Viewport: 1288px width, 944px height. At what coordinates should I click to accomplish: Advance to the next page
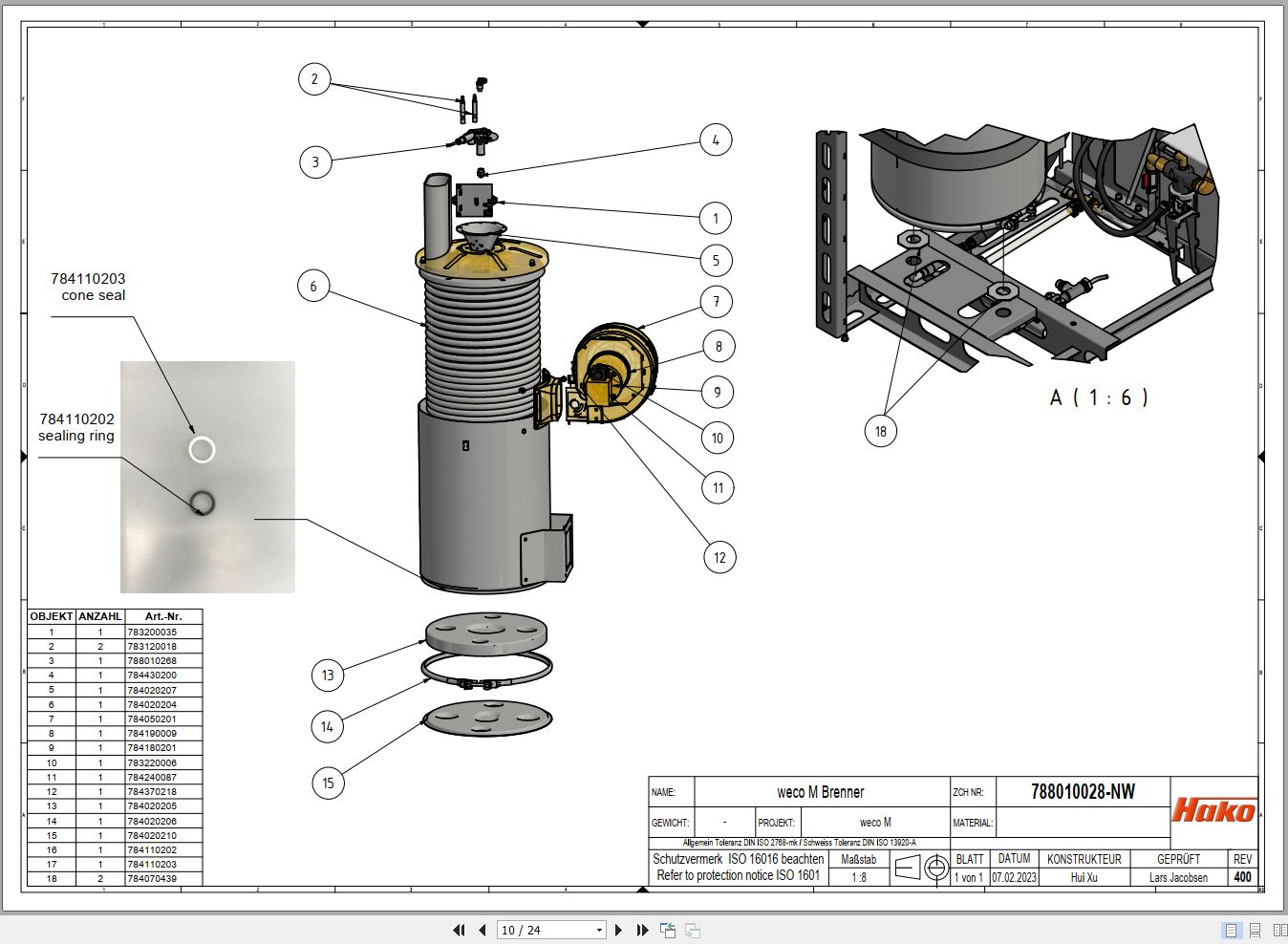click(x=618, y=930)
